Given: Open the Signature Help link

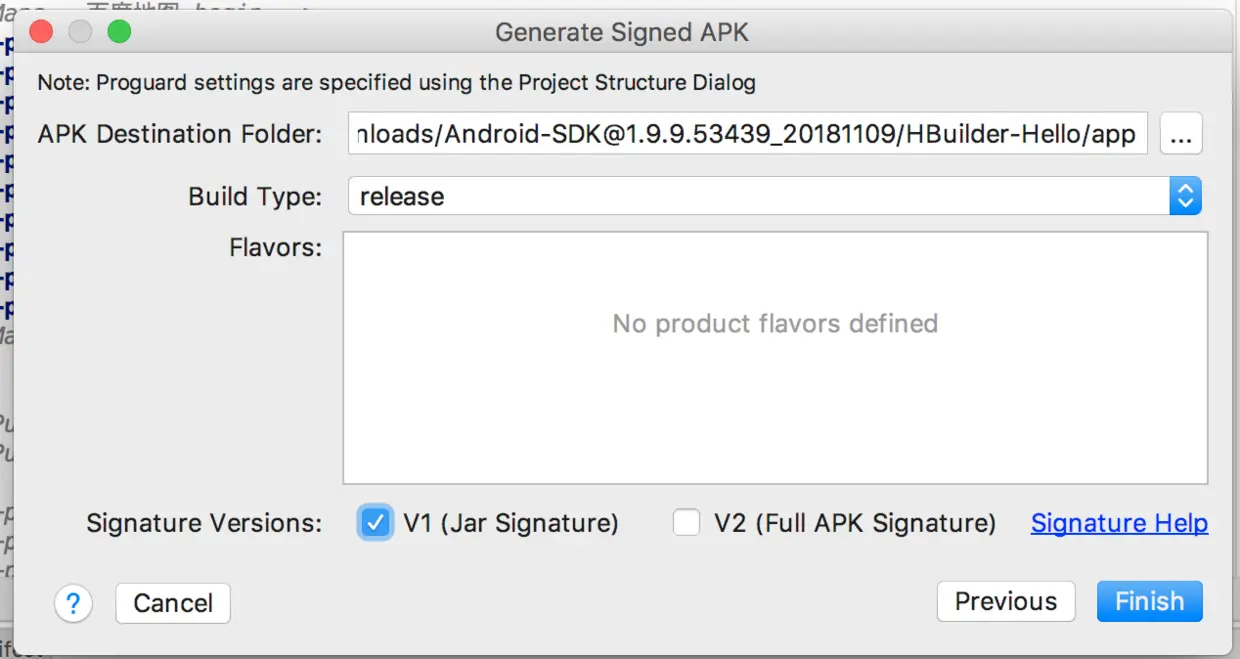Looking at the screenshot, I should pyautogui.click(x=1119, y=523).
